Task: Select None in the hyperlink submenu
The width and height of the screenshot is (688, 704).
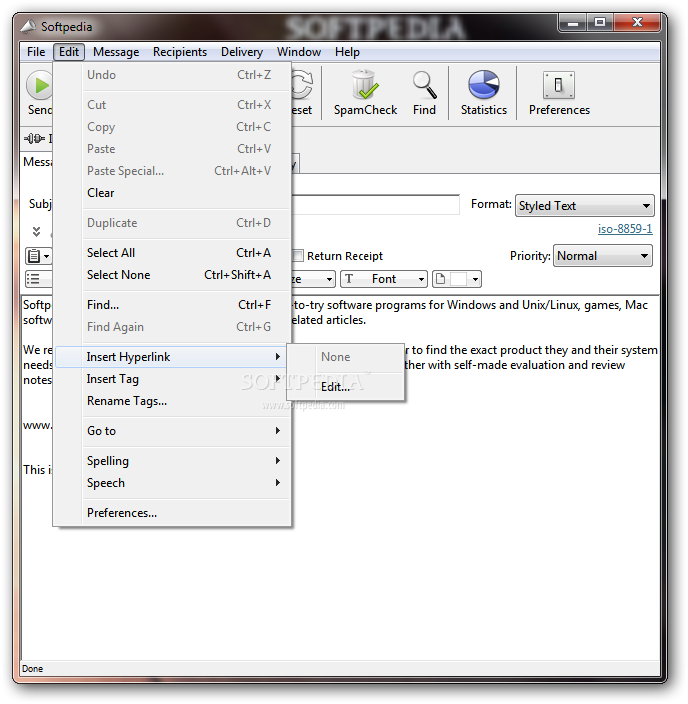Action: pos(345,357)
